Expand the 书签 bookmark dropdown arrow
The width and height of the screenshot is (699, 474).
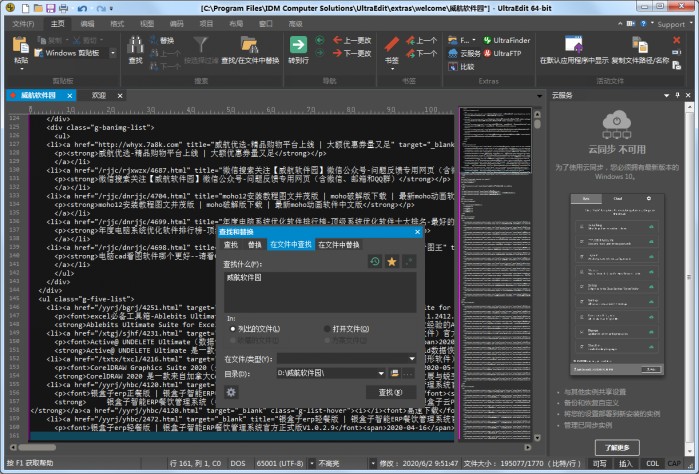[x=392, y=69]
